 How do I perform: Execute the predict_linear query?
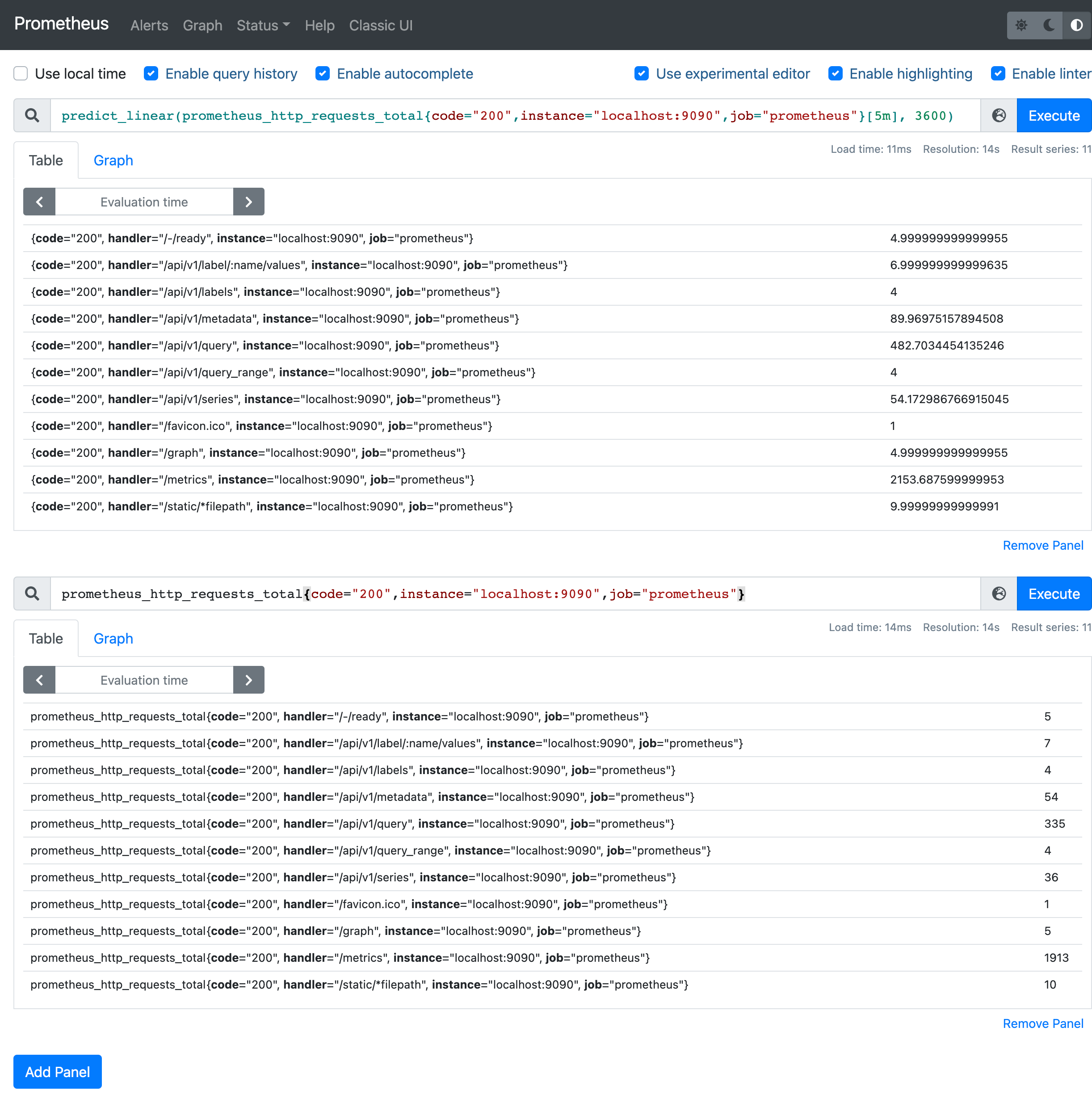click(1053, 115)
